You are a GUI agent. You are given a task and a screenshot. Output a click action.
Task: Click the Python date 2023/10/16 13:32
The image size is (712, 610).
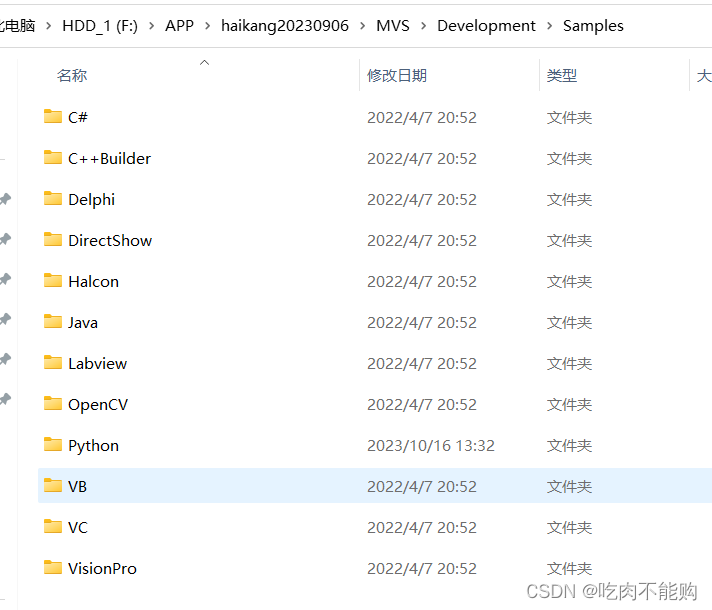pos(431,446)
